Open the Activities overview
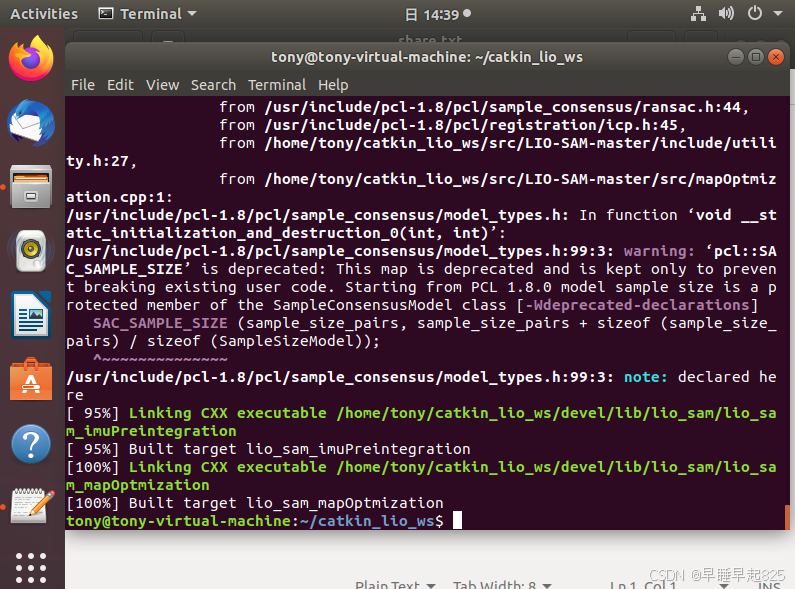Screen dimensions: 795x589 [44, 14]
